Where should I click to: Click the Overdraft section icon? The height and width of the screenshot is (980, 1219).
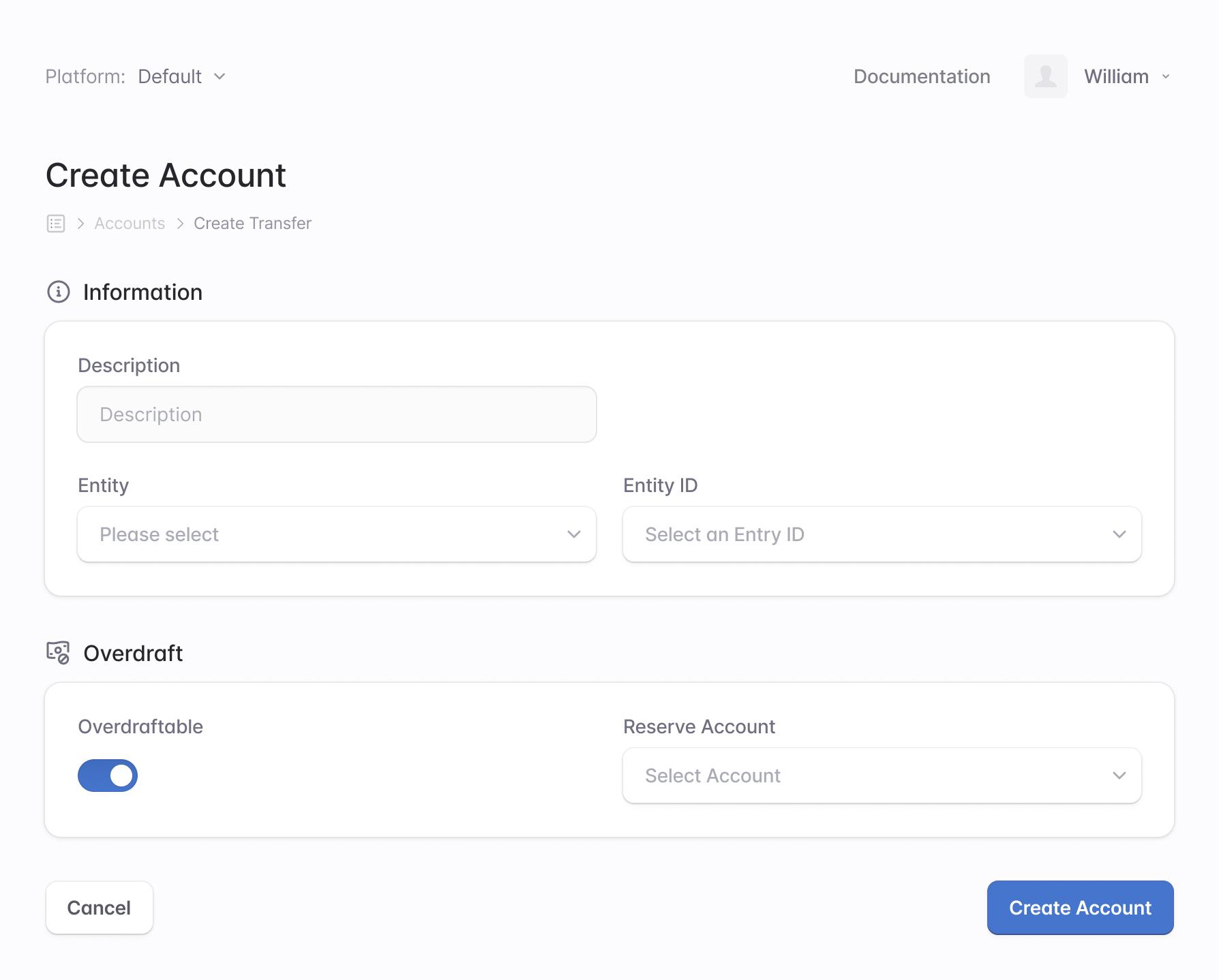(58, 653)
